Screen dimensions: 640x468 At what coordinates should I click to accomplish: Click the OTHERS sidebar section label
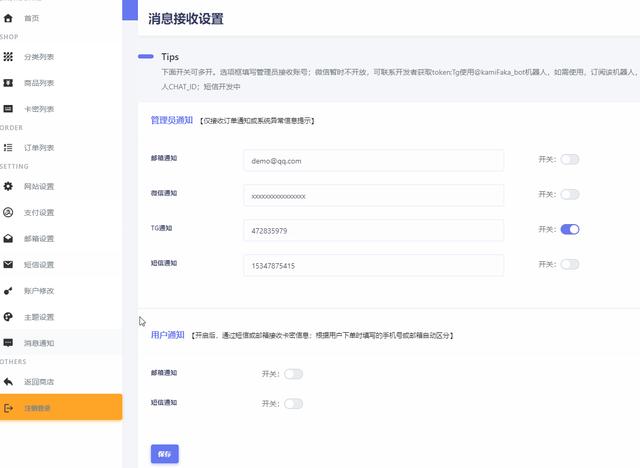click(13, 362)
